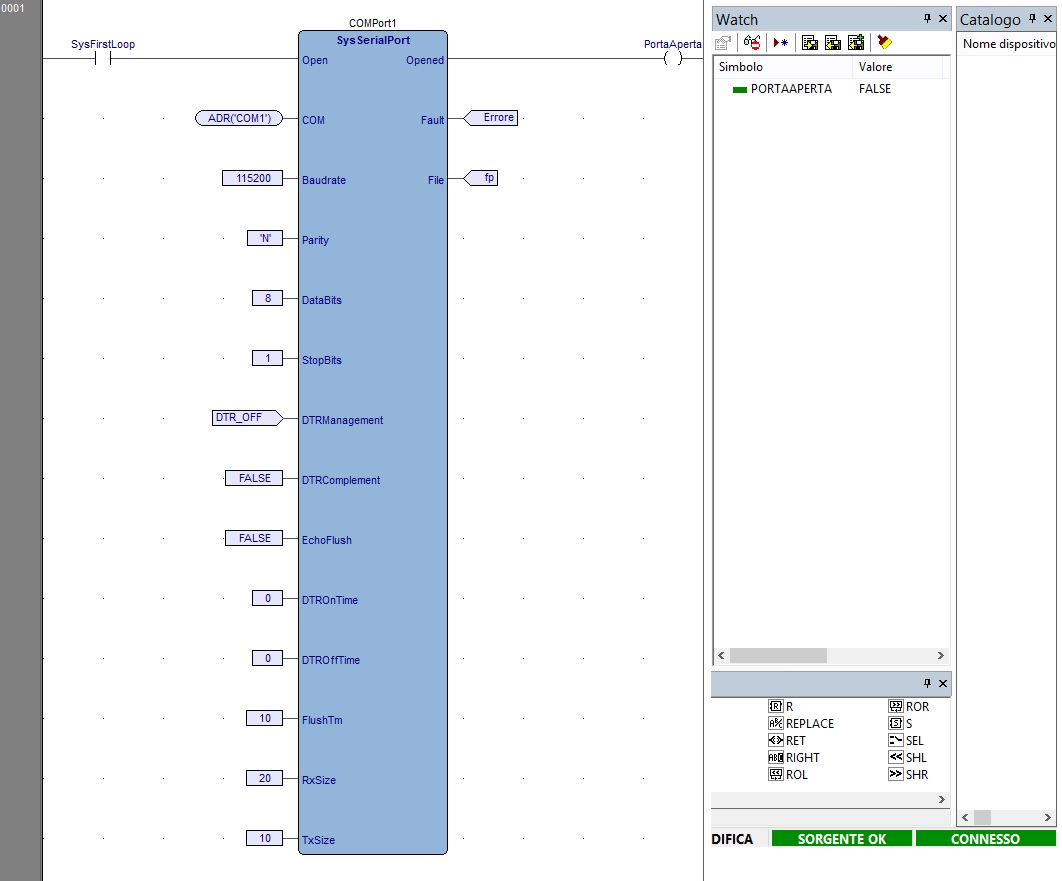
Task: Click the Valore column header
Action: coord(897,67)
